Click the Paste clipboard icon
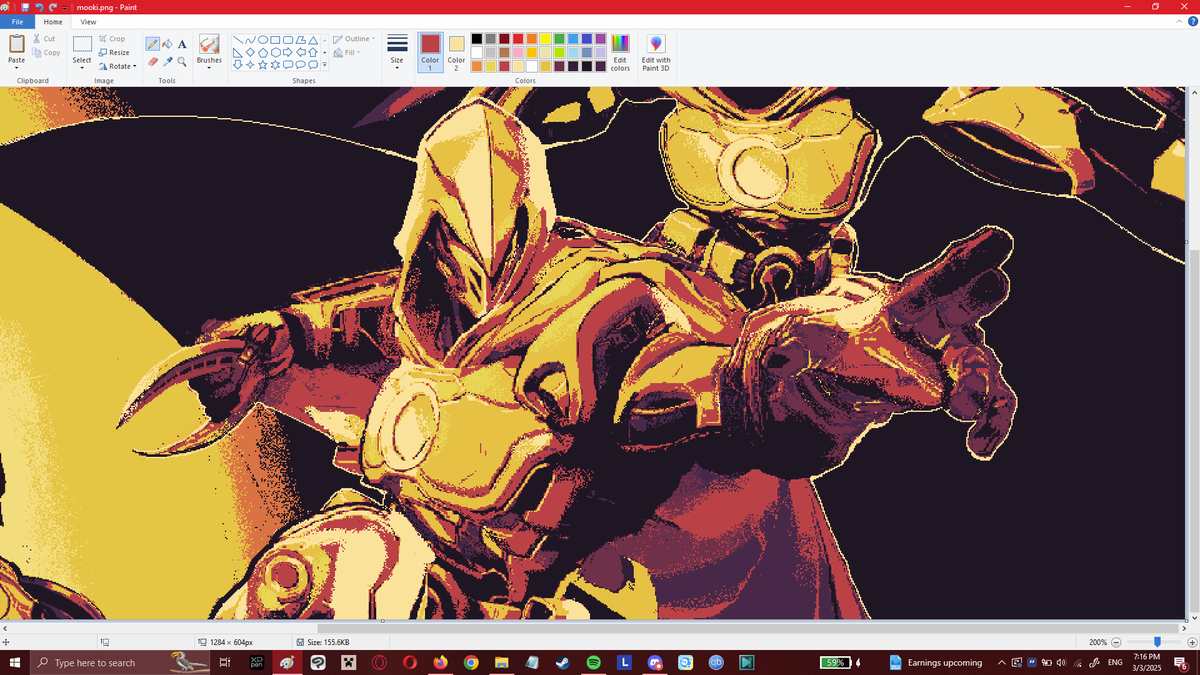Viewport: 1200px width, 675px height. tap(17, 44)
